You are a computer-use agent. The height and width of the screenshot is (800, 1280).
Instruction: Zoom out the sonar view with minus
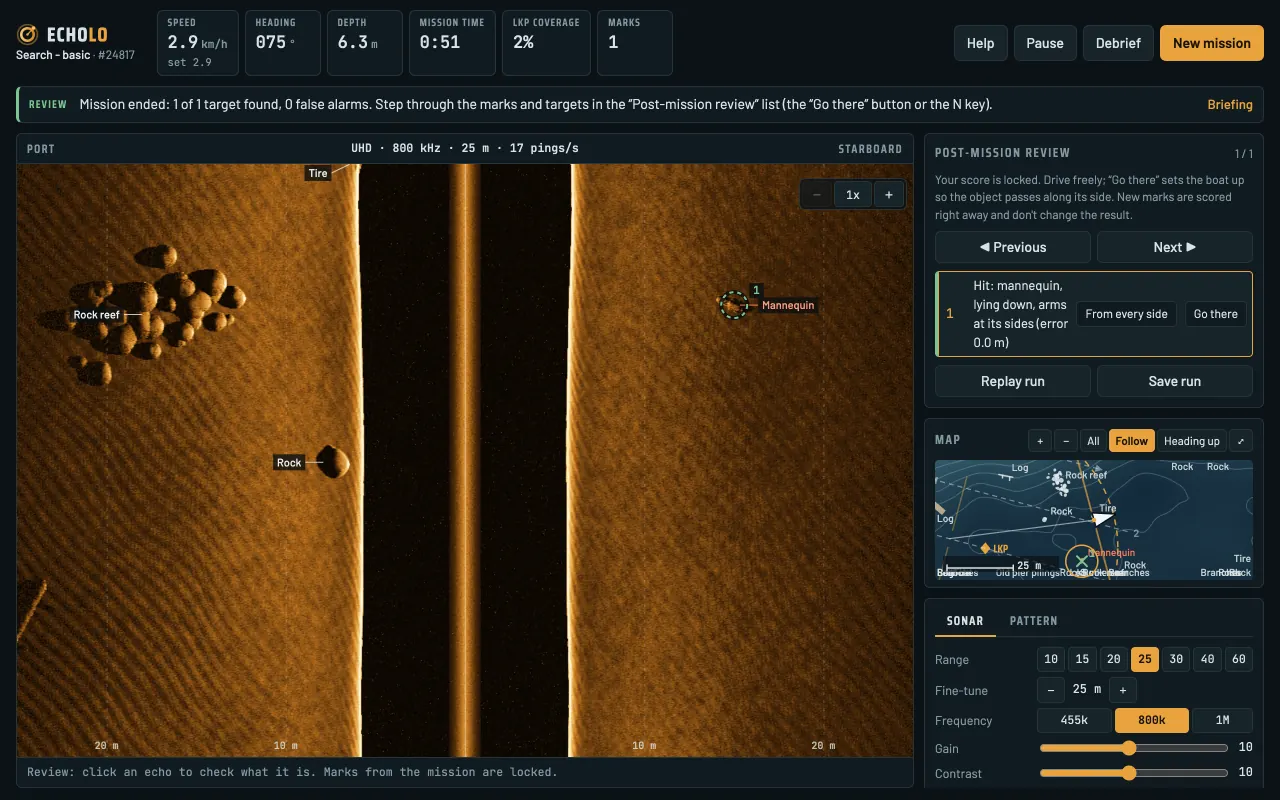(817, 195)
